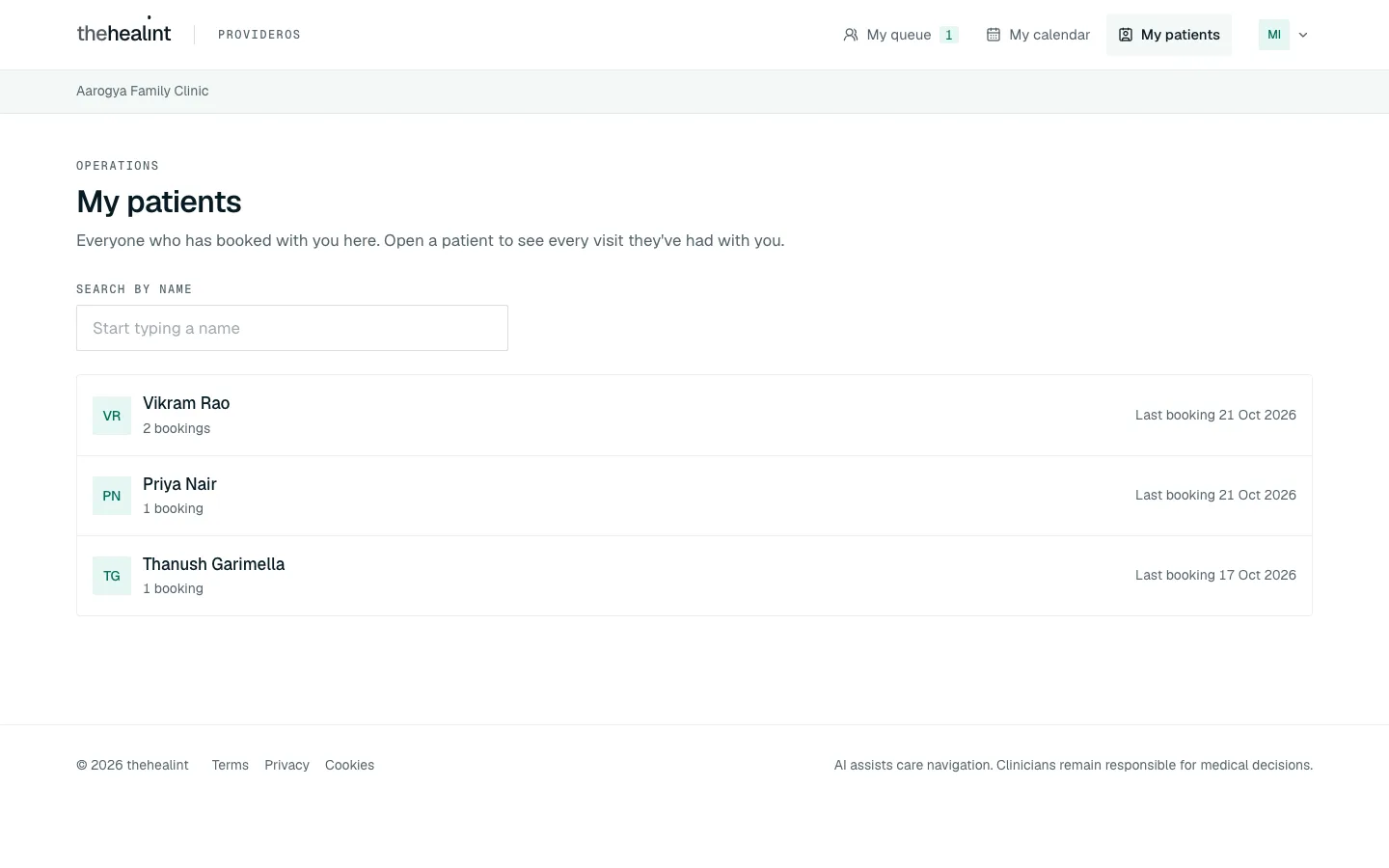Expand the account menu chevron
This screenshot has width=1389, height=868.
point(1303,35)
